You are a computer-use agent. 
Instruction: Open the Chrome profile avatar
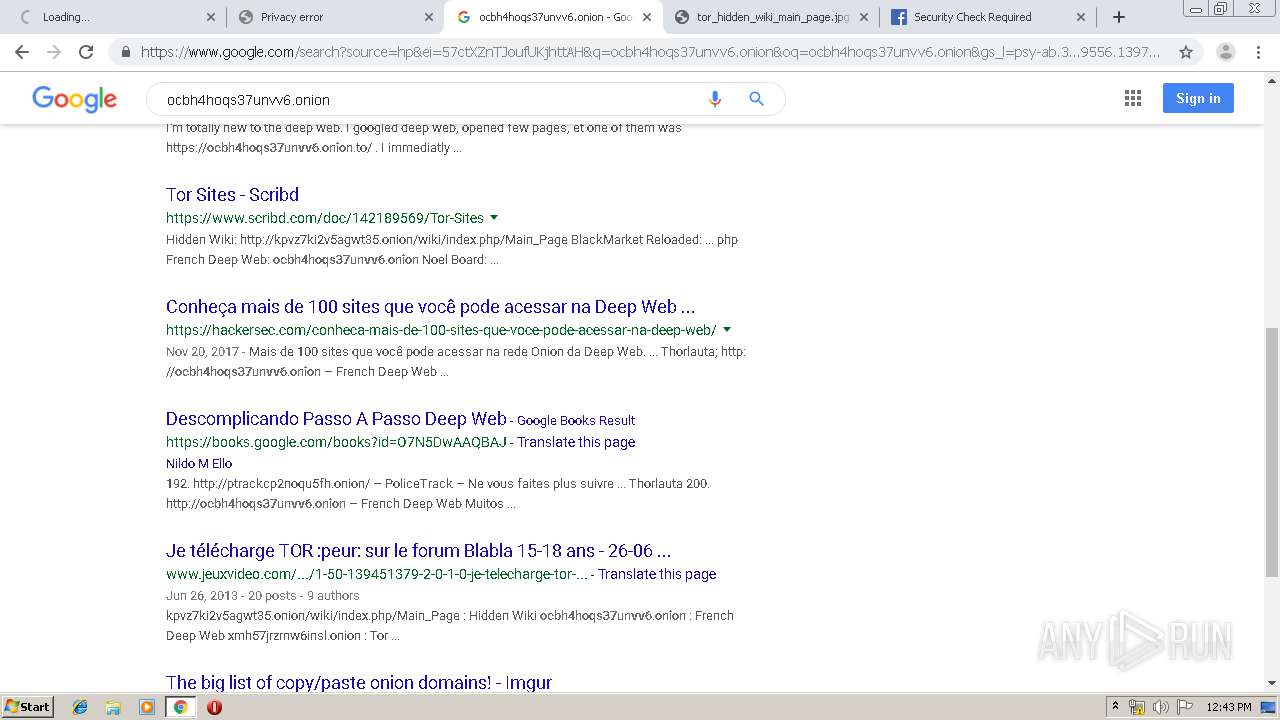1225,52
